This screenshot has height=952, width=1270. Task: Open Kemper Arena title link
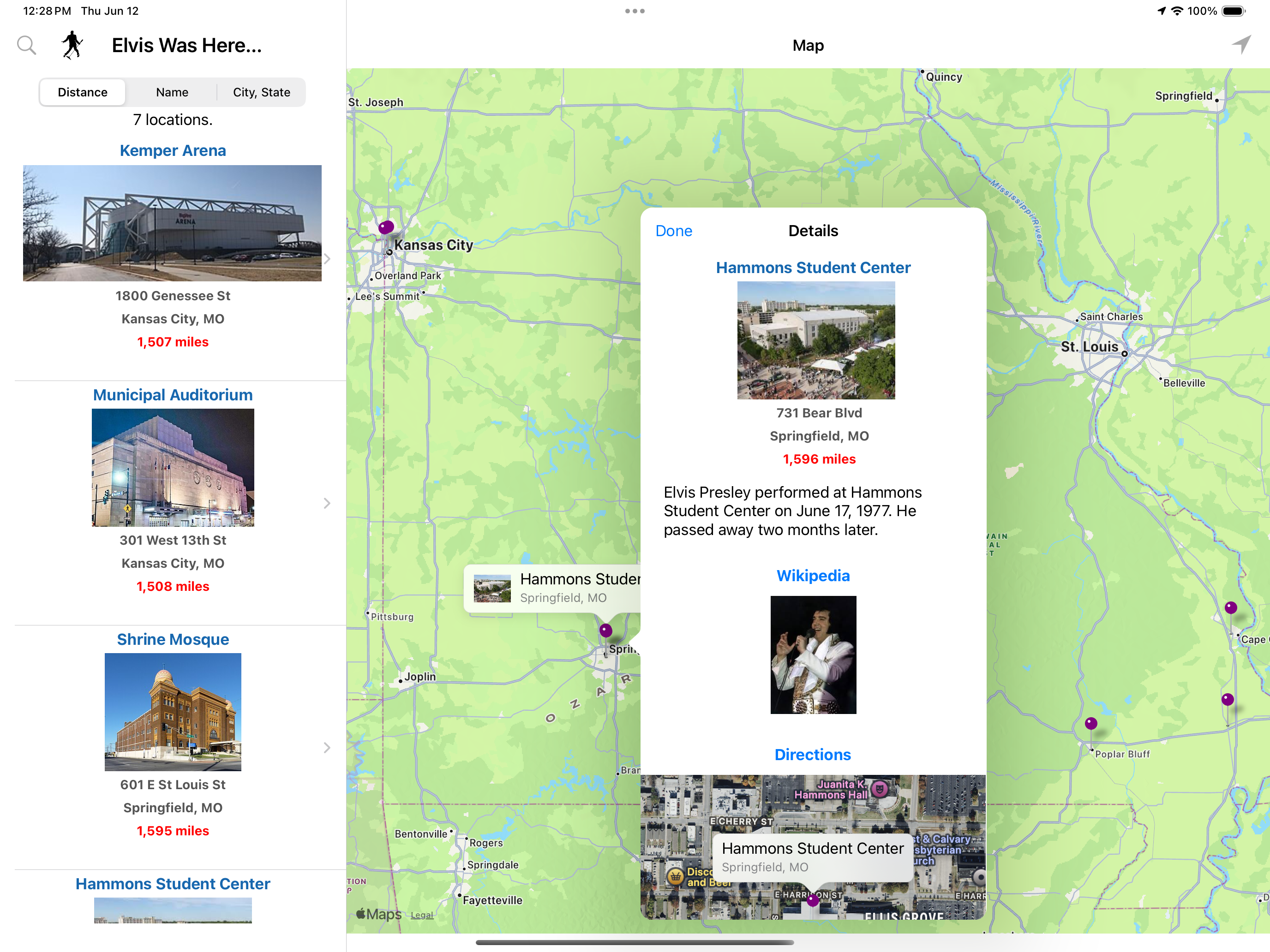coord(173,150)
